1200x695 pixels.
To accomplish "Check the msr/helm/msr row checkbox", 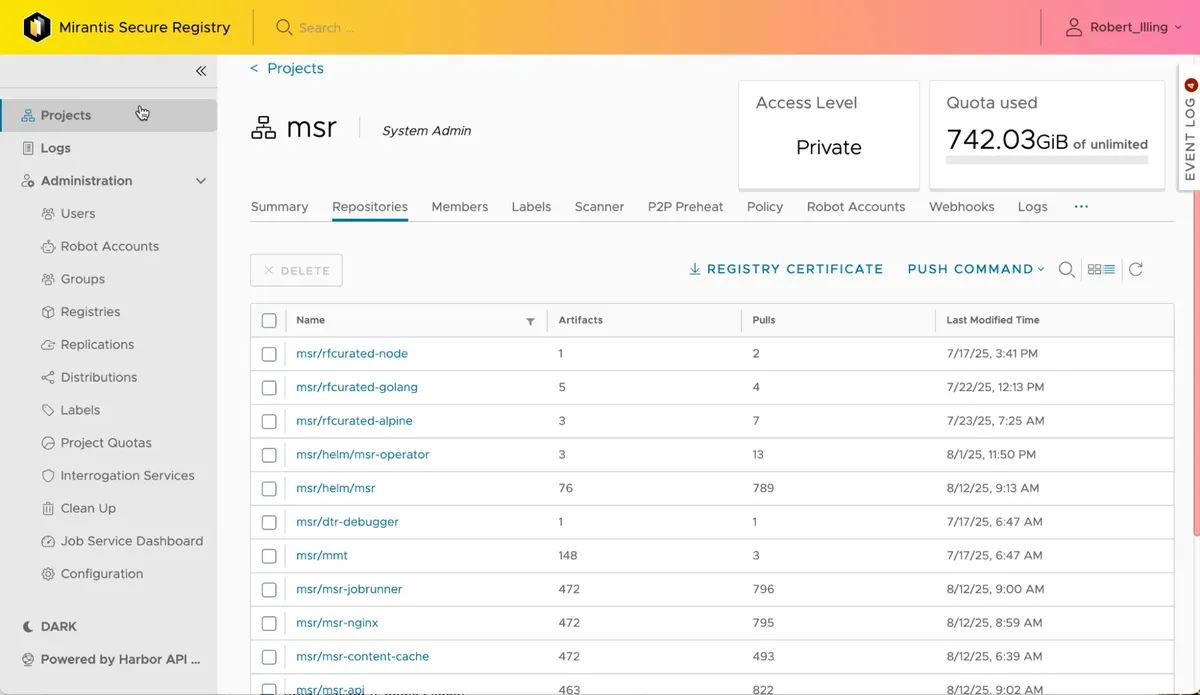I will coord(269,489).
